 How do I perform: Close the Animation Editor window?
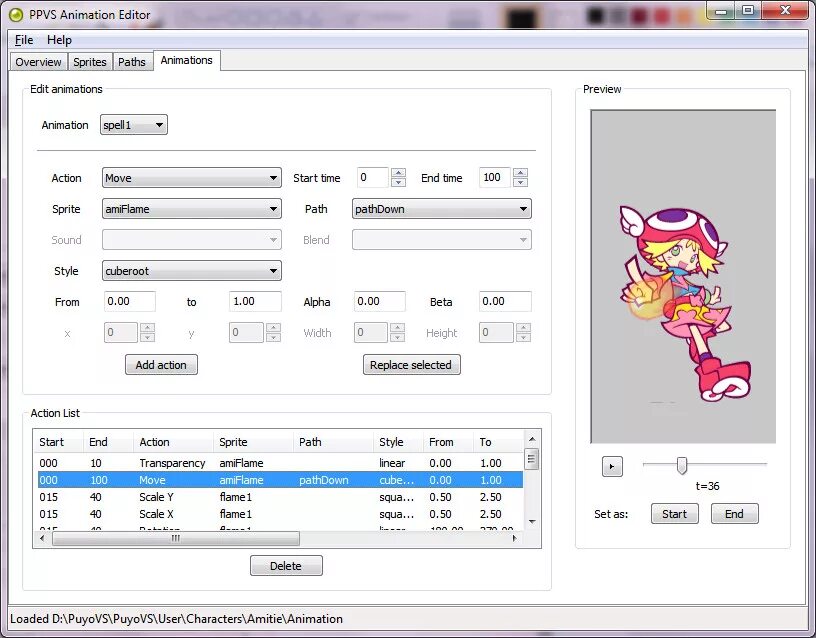coord(785,10)
